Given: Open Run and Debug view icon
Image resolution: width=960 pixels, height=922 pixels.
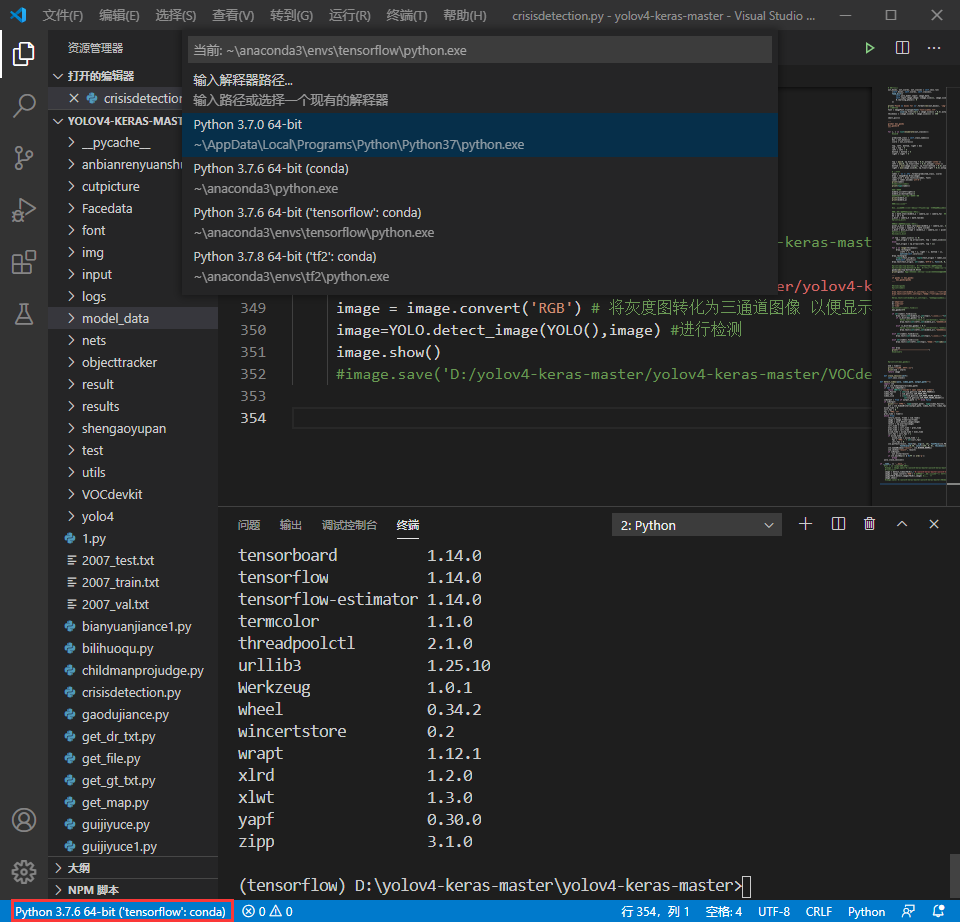Looking at the screenshot, I should pyautogui.click(x=24, y=210).
